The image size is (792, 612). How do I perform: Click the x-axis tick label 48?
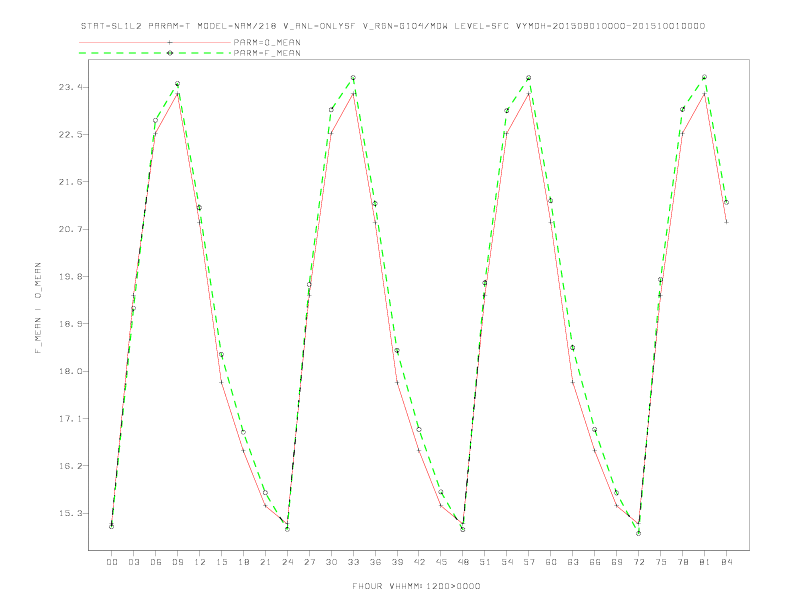[463, 562]
